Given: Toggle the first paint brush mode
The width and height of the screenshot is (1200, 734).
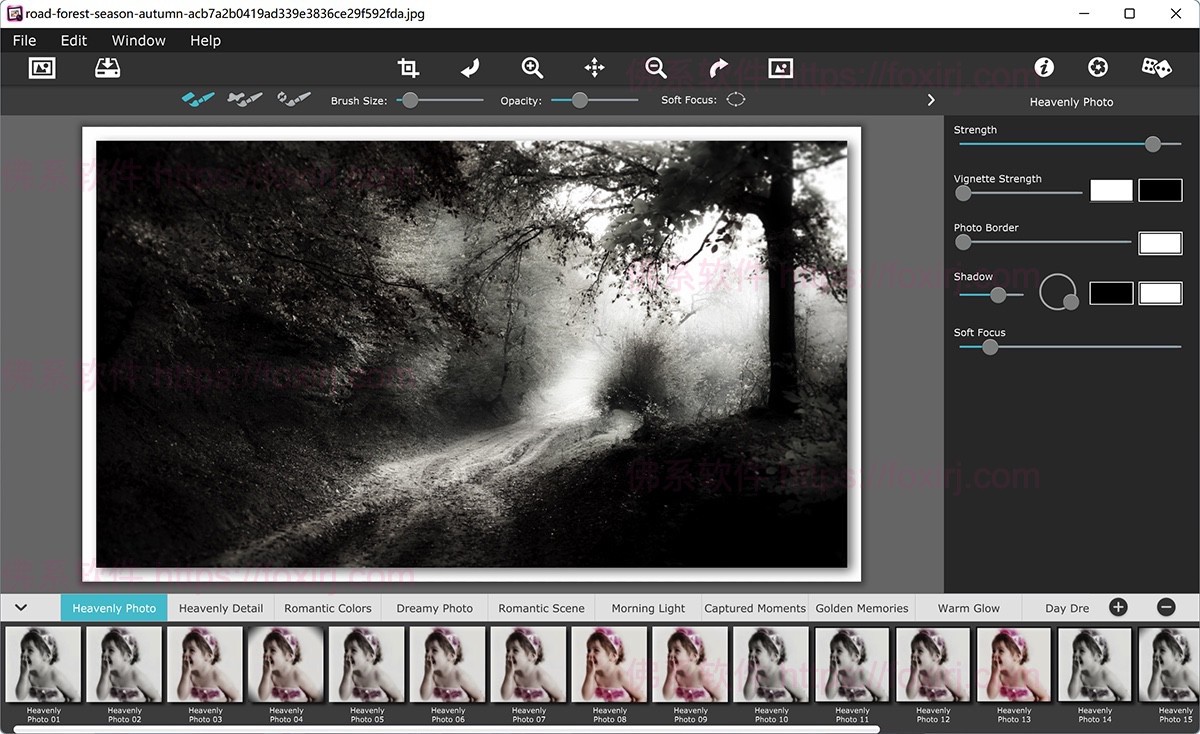Looking at the screenshot, I should point(197,99).
